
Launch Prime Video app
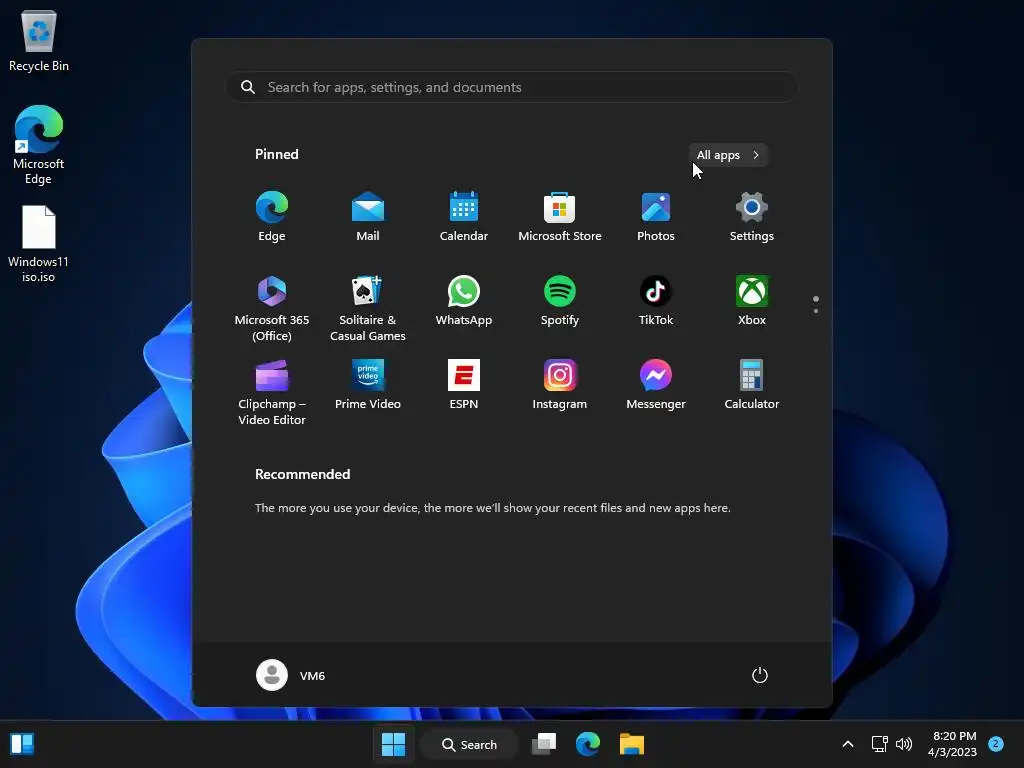[368, 385]
